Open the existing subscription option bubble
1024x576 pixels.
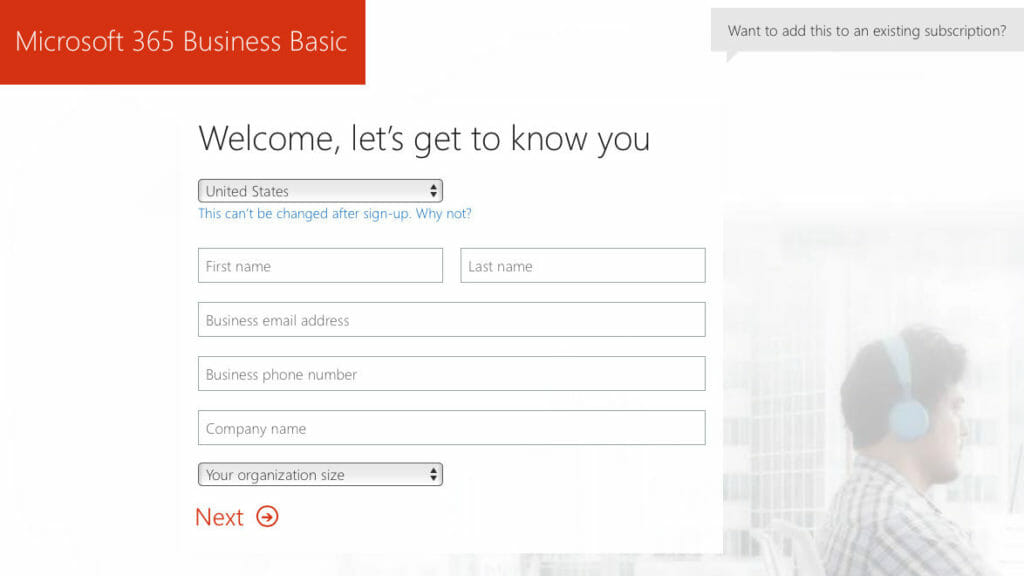[866, 31]
